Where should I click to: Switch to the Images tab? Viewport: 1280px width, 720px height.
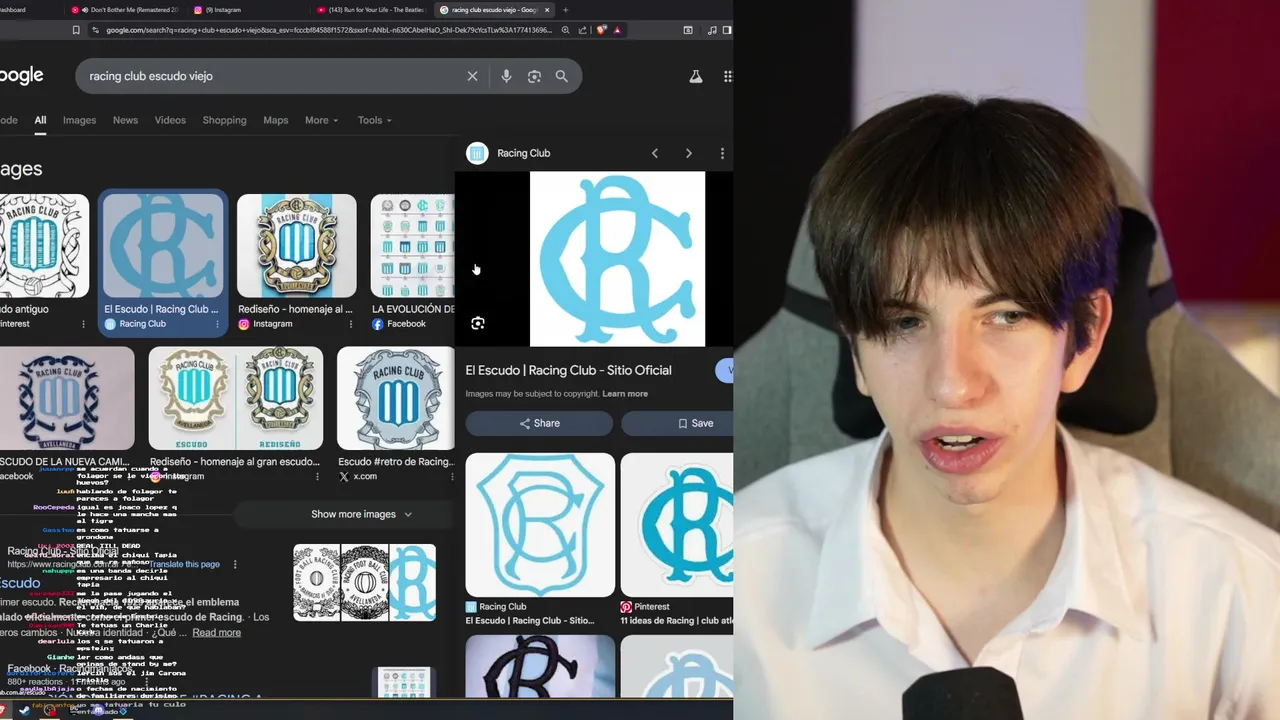coord(79,120)
